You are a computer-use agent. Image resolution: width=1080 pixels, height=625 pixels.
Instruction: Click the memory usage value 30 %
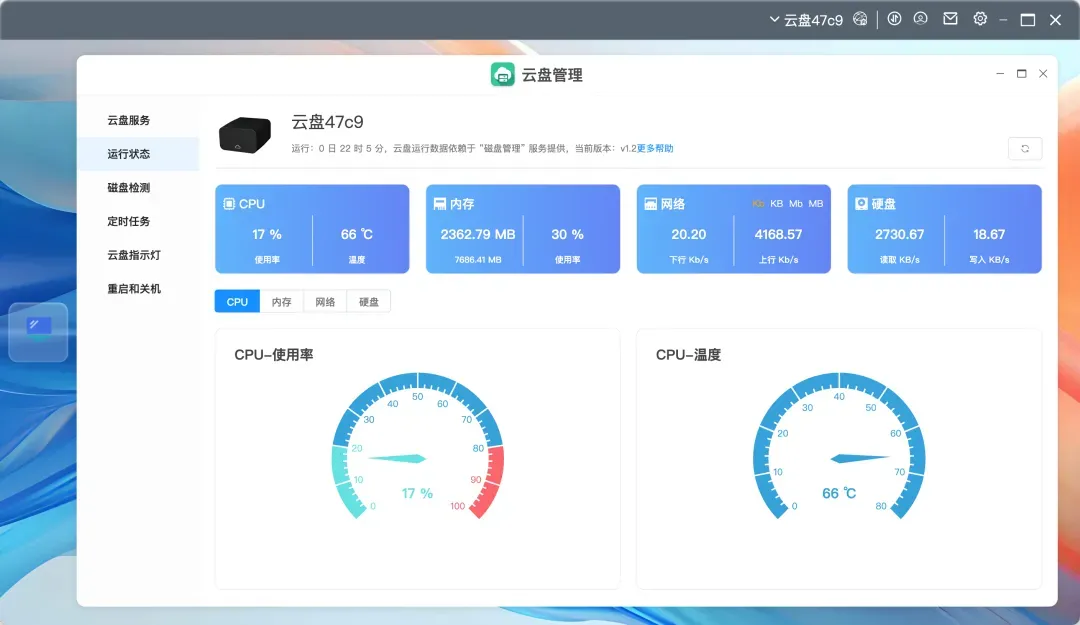(568, 235)
